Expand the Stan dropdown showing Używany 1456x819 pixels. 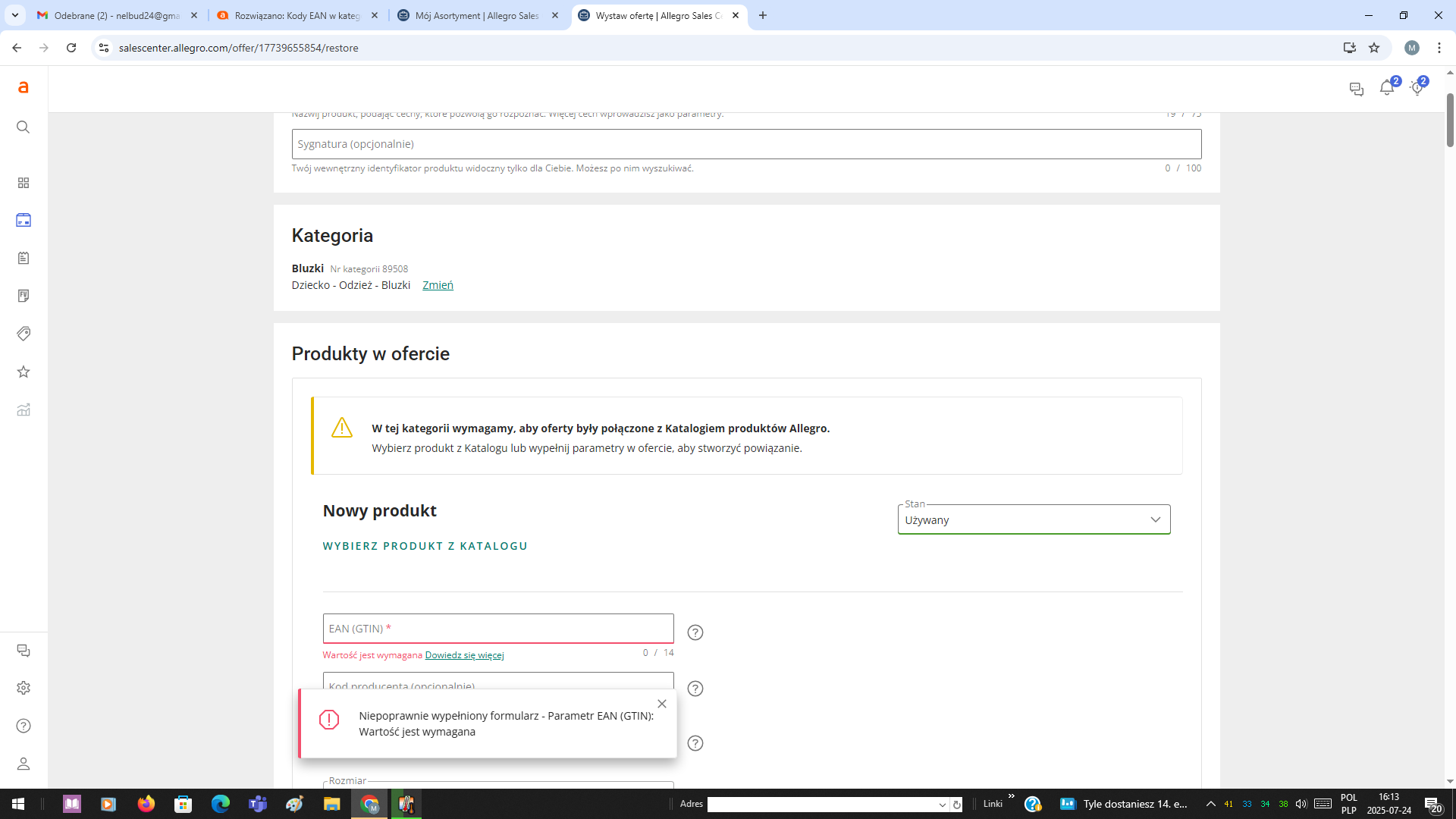click(x=1034, y=519)
